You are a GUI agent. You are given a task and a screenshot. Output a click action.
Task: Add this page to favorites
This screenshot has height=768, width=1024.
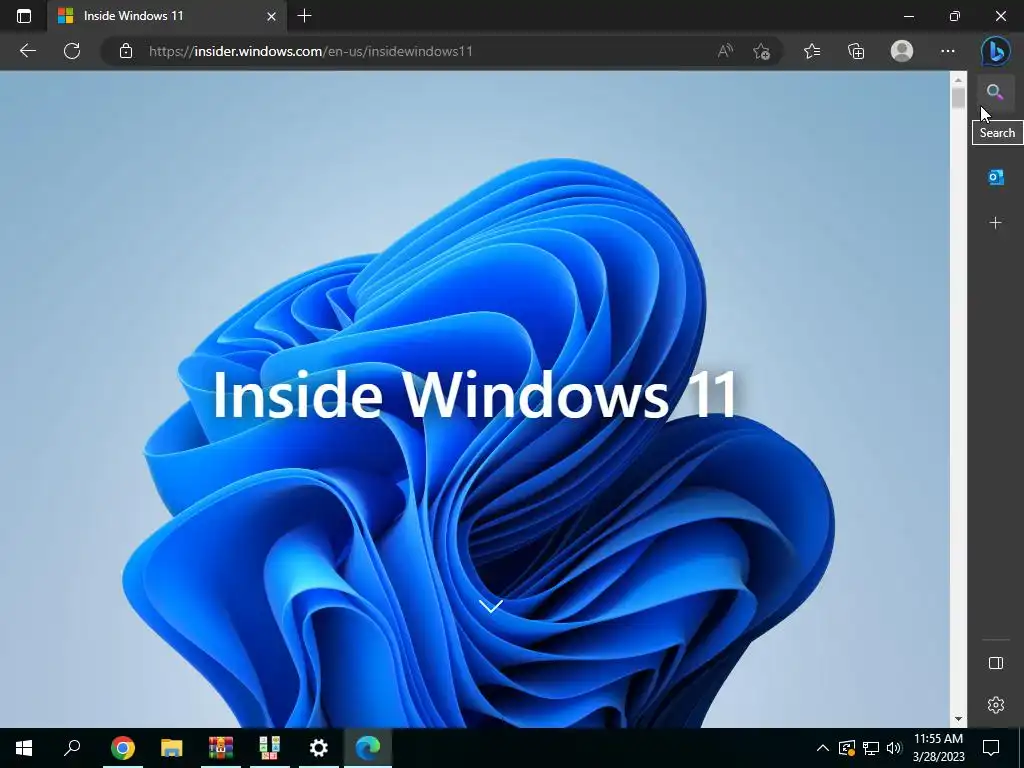point(761,51)
